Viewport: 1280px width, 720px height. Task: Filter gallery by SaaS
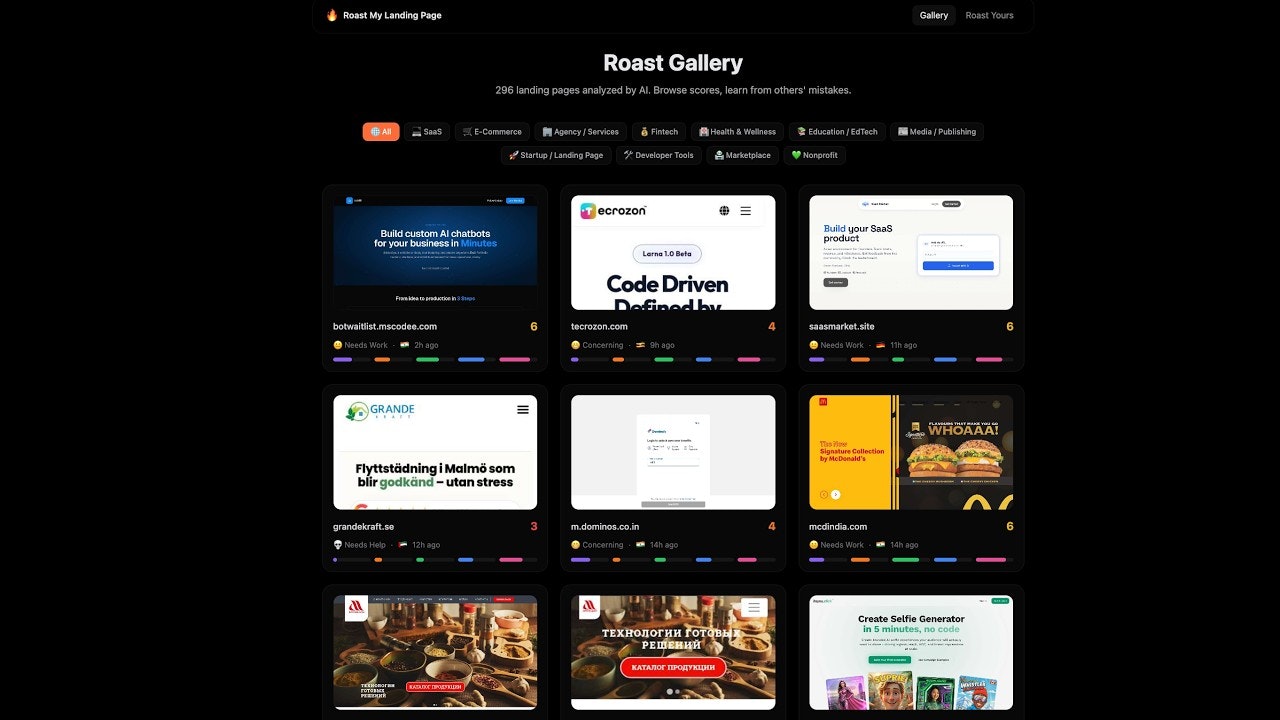(x=427, y=131)
